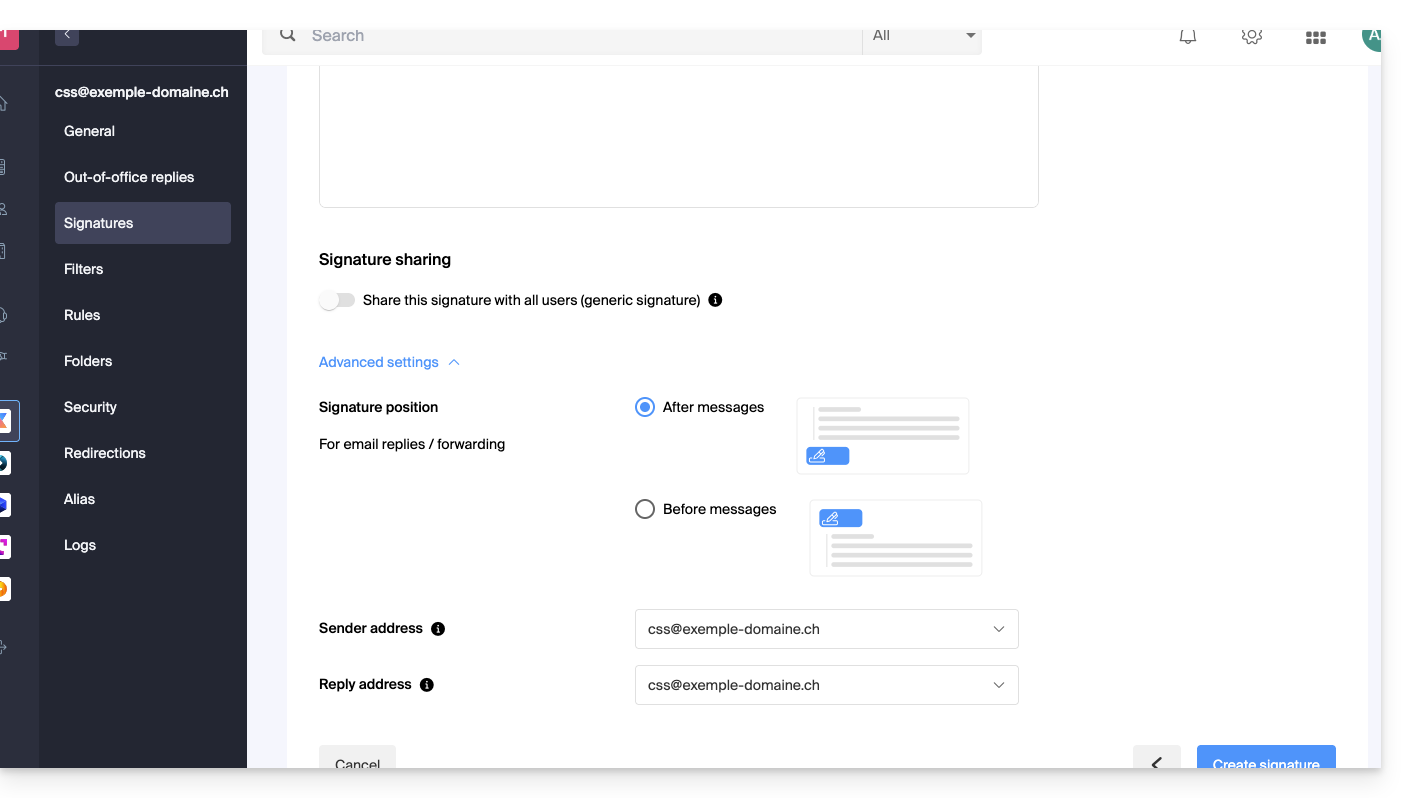
Task: Click info icon beside Reply address
Action: click(x=427, y=685)
